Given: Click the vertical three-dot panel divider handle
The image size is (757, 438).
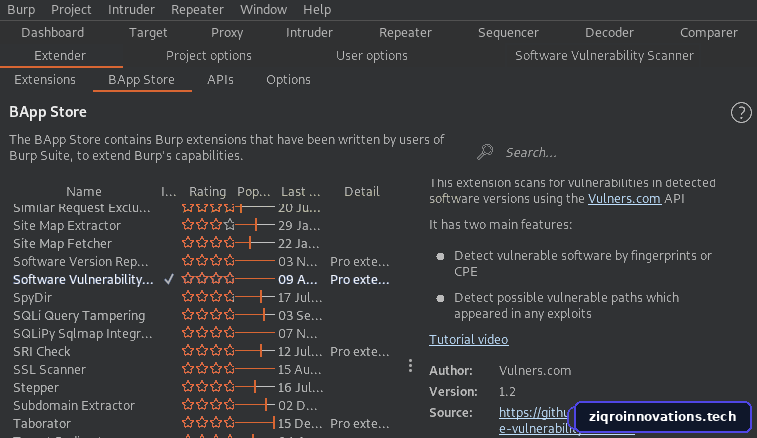Looking at the screenshot, I should click(410, 366).
